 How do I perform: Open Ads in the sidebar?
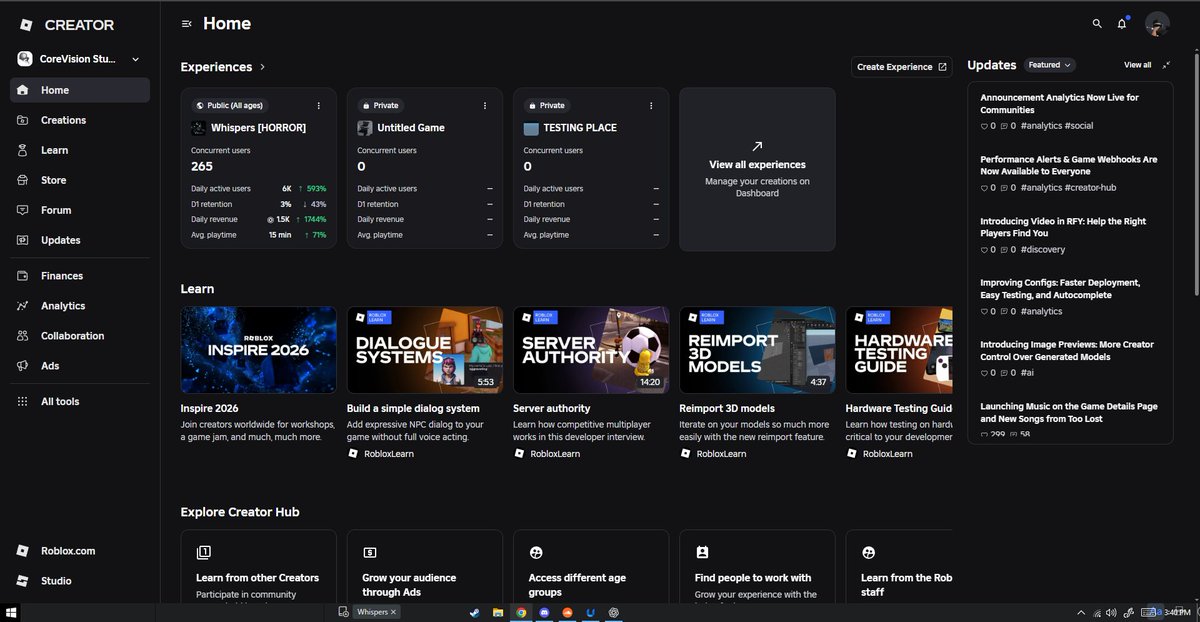[x=80, y=366]
